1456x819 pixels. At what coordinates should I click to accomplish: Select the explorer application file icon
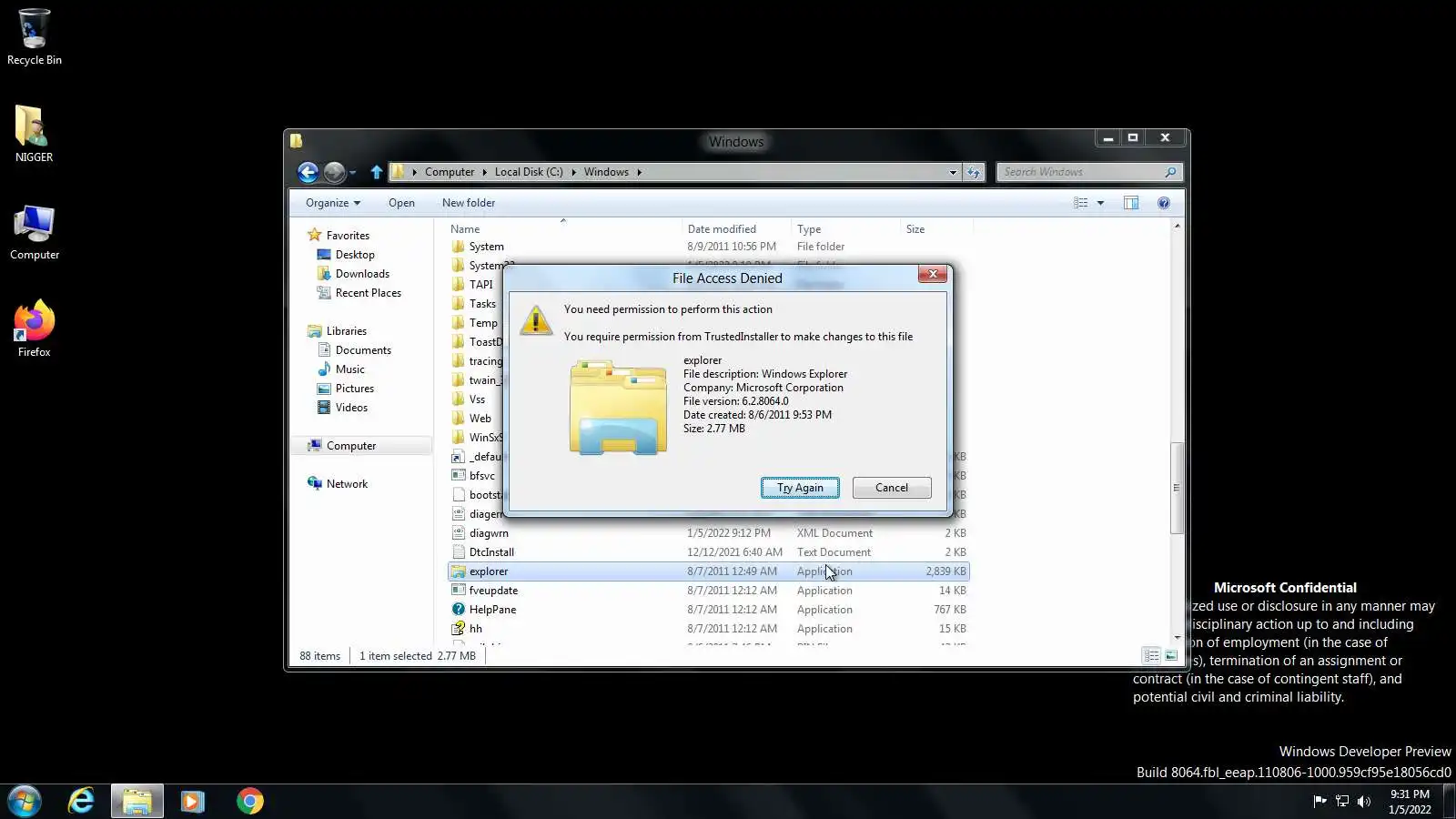pos(459,571)
